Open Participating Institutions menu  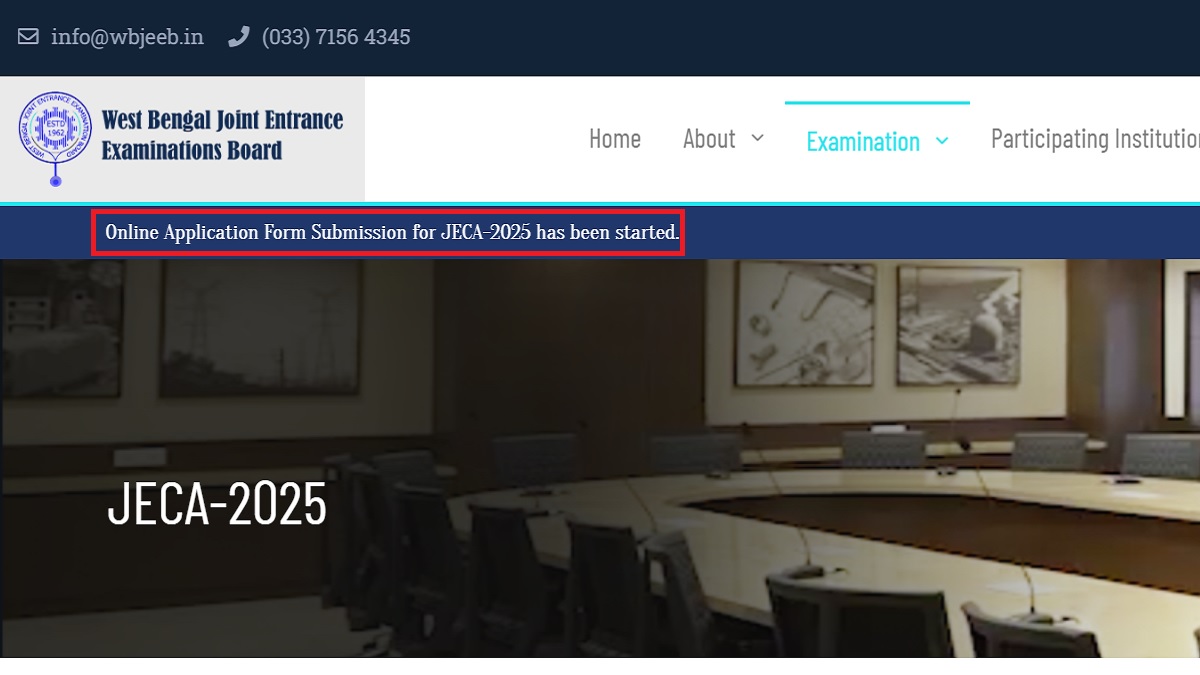pos(1094,139)
